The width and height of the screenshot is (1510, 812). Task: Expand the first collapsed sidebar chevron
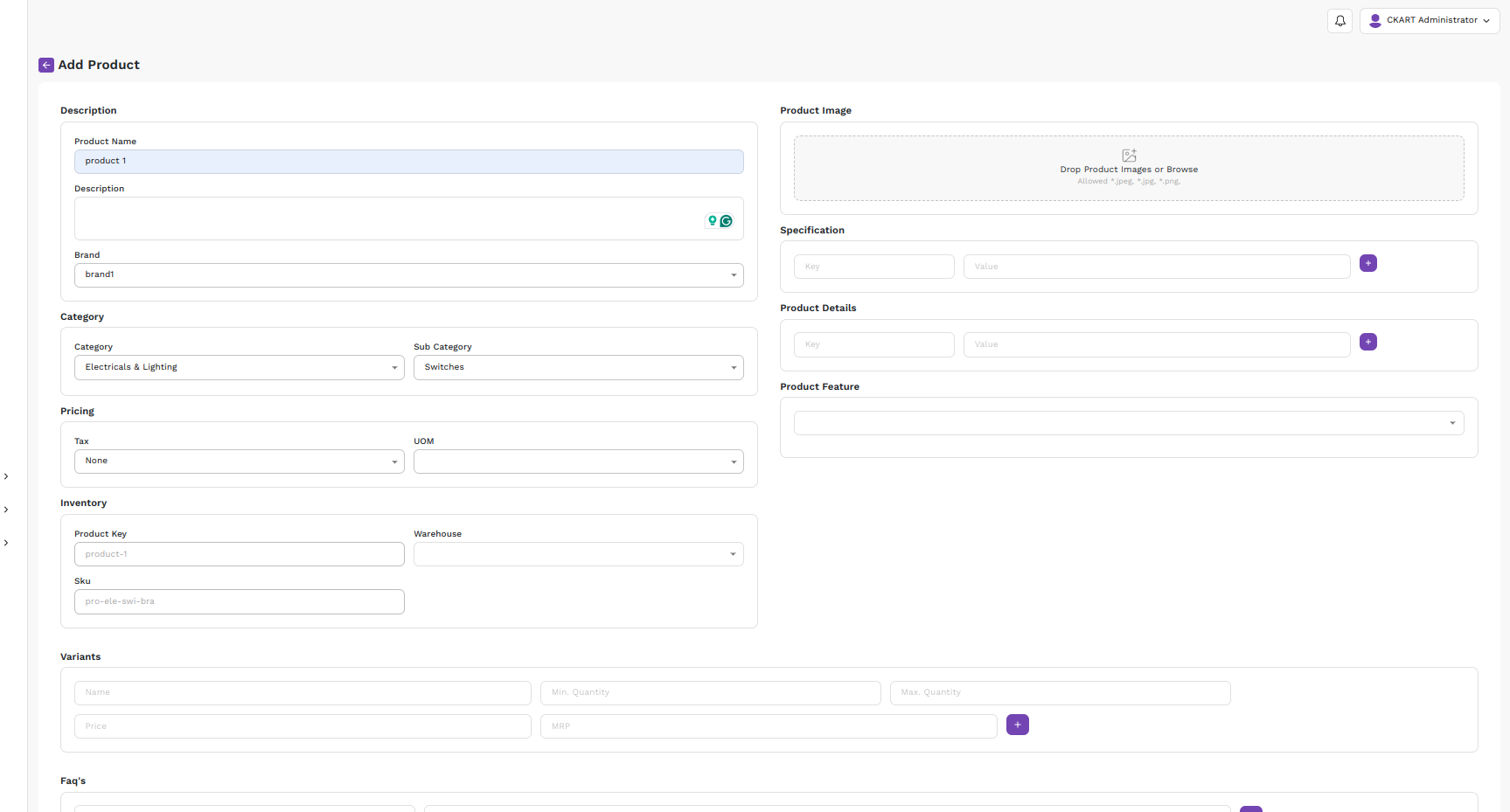(6, 476)
